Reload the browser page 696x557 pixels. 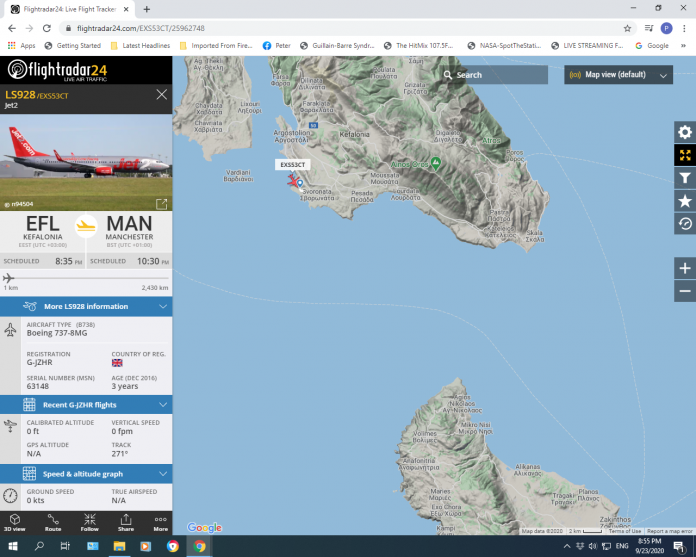click(x=47, y=28)
